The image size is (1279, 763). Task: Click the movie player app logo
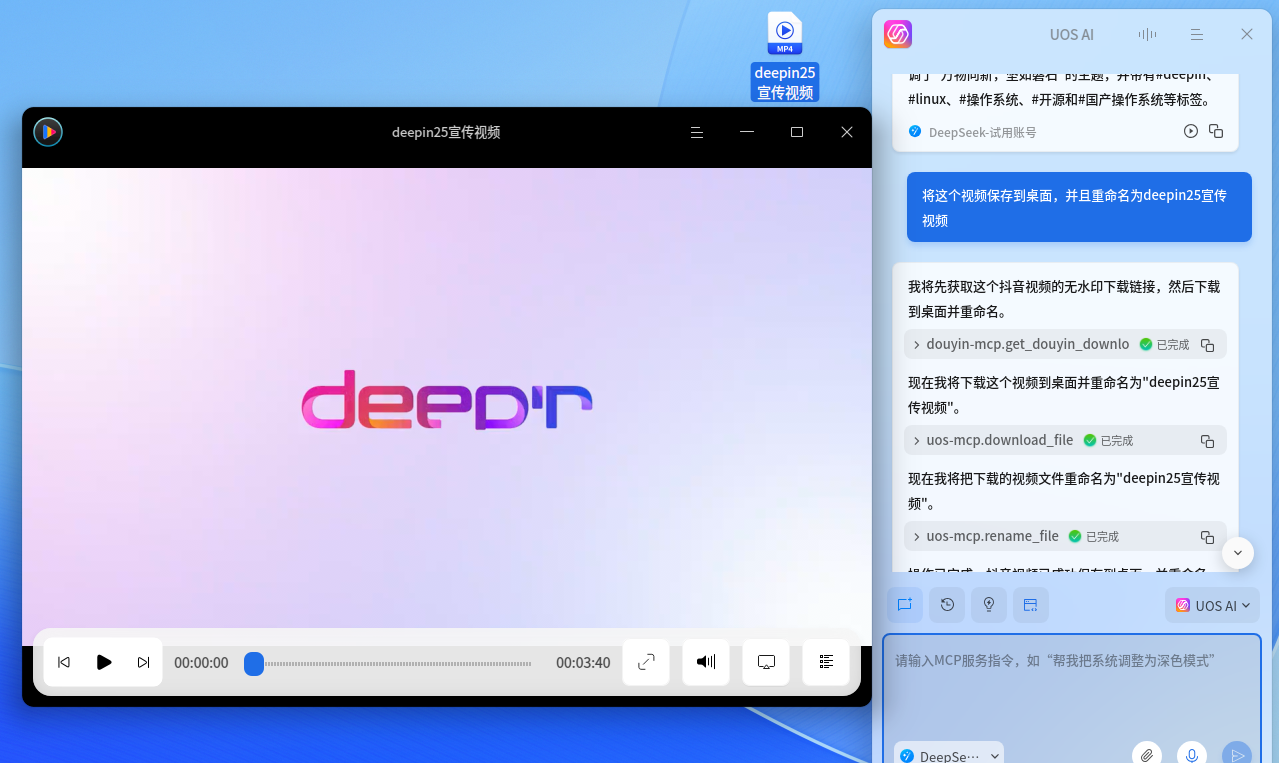coord(48,132)
